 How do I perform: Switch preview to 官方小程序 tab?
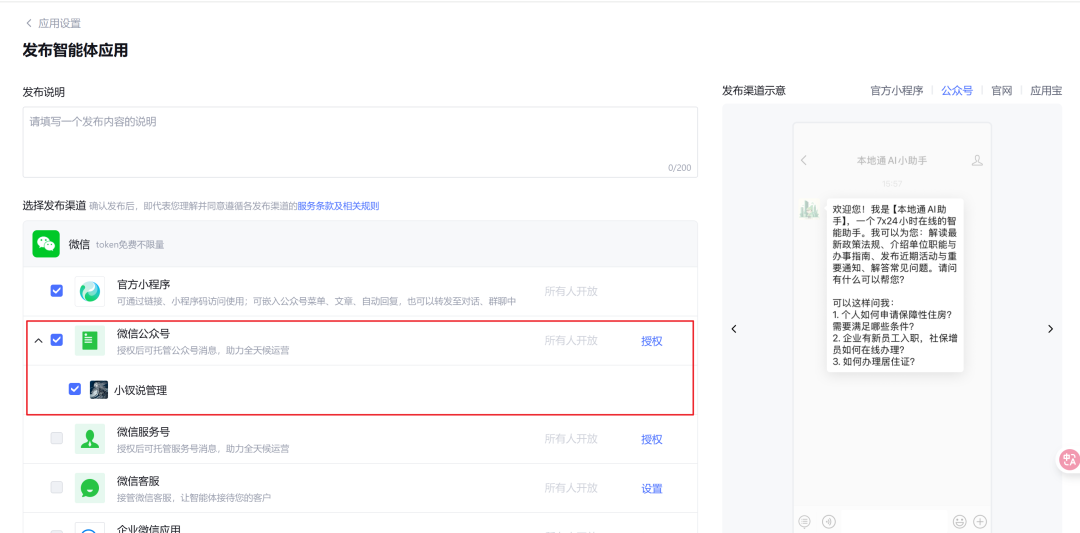click(896, 90)
